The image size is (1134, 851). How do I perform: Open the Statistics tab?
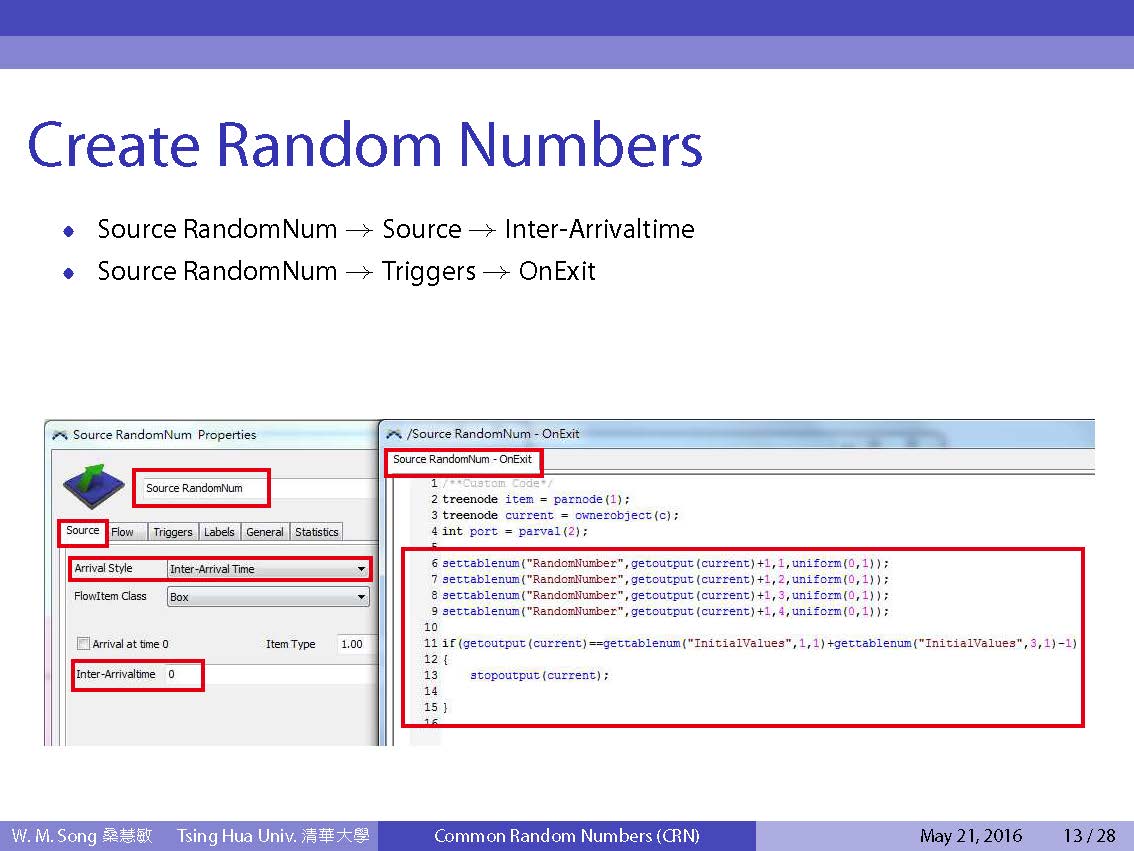coord(316,532)
